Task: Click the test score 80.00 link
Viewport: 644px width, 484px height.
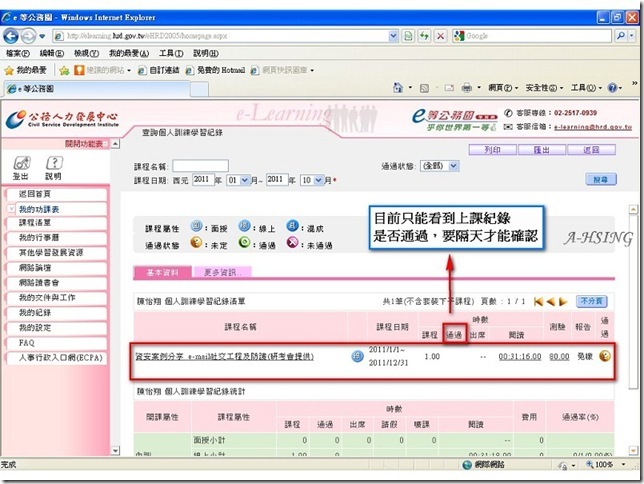Action: (559, 357)
